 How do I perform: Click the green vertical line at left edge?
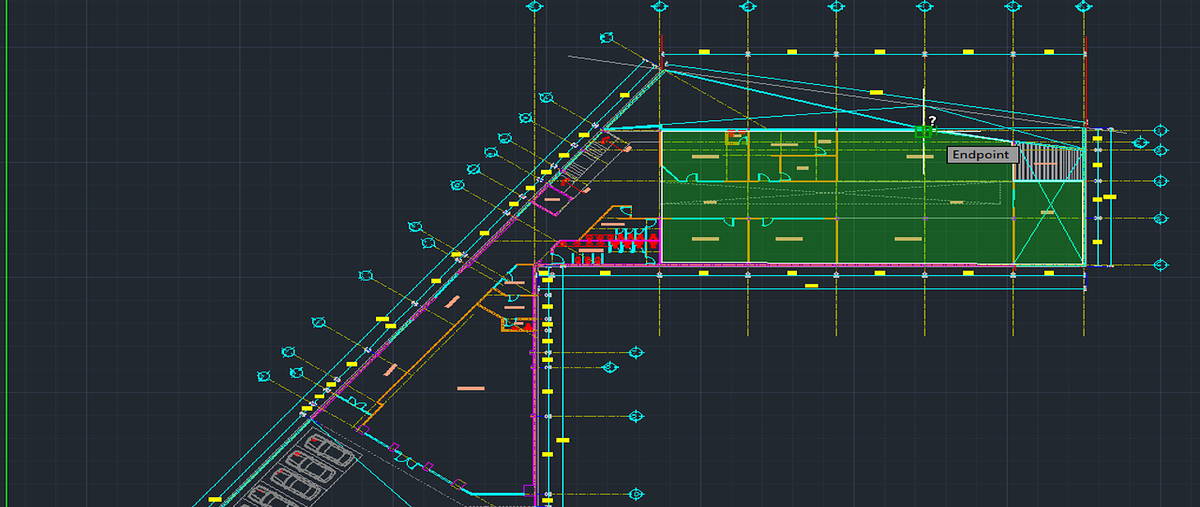pyautogui.click(x=6, y=253)
